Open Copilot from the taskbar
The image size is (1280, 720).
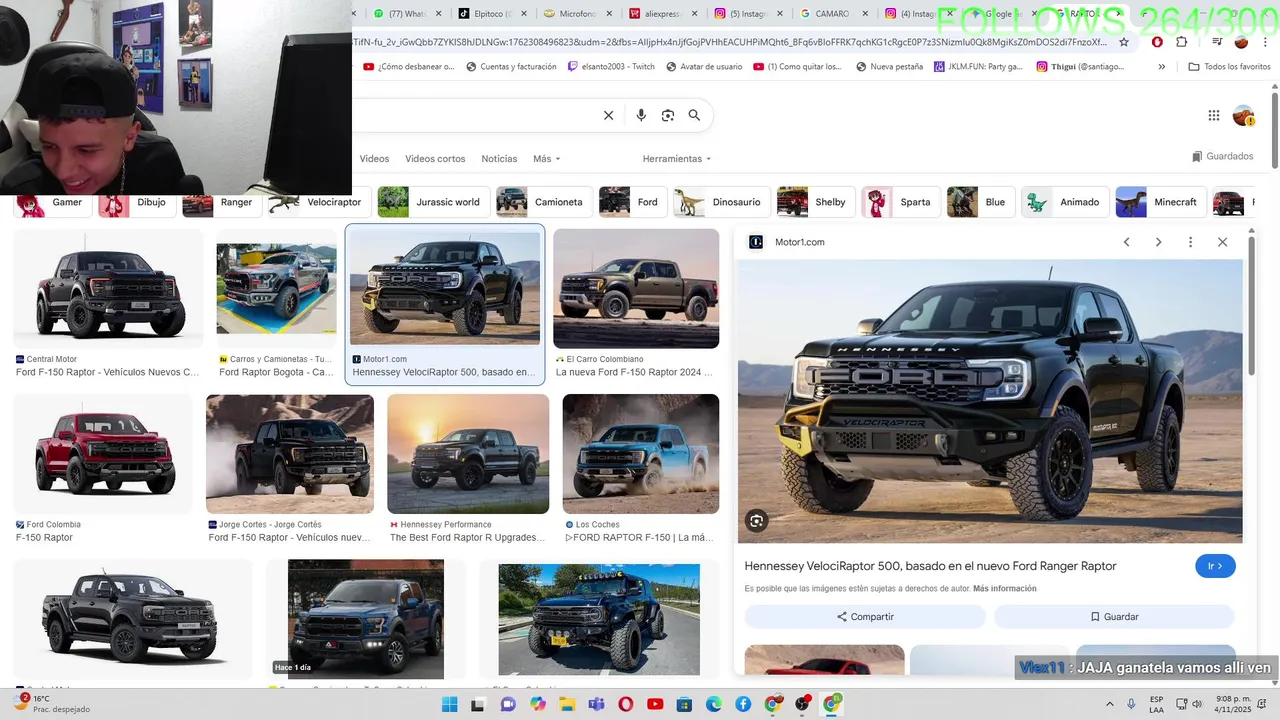[538, 704]
